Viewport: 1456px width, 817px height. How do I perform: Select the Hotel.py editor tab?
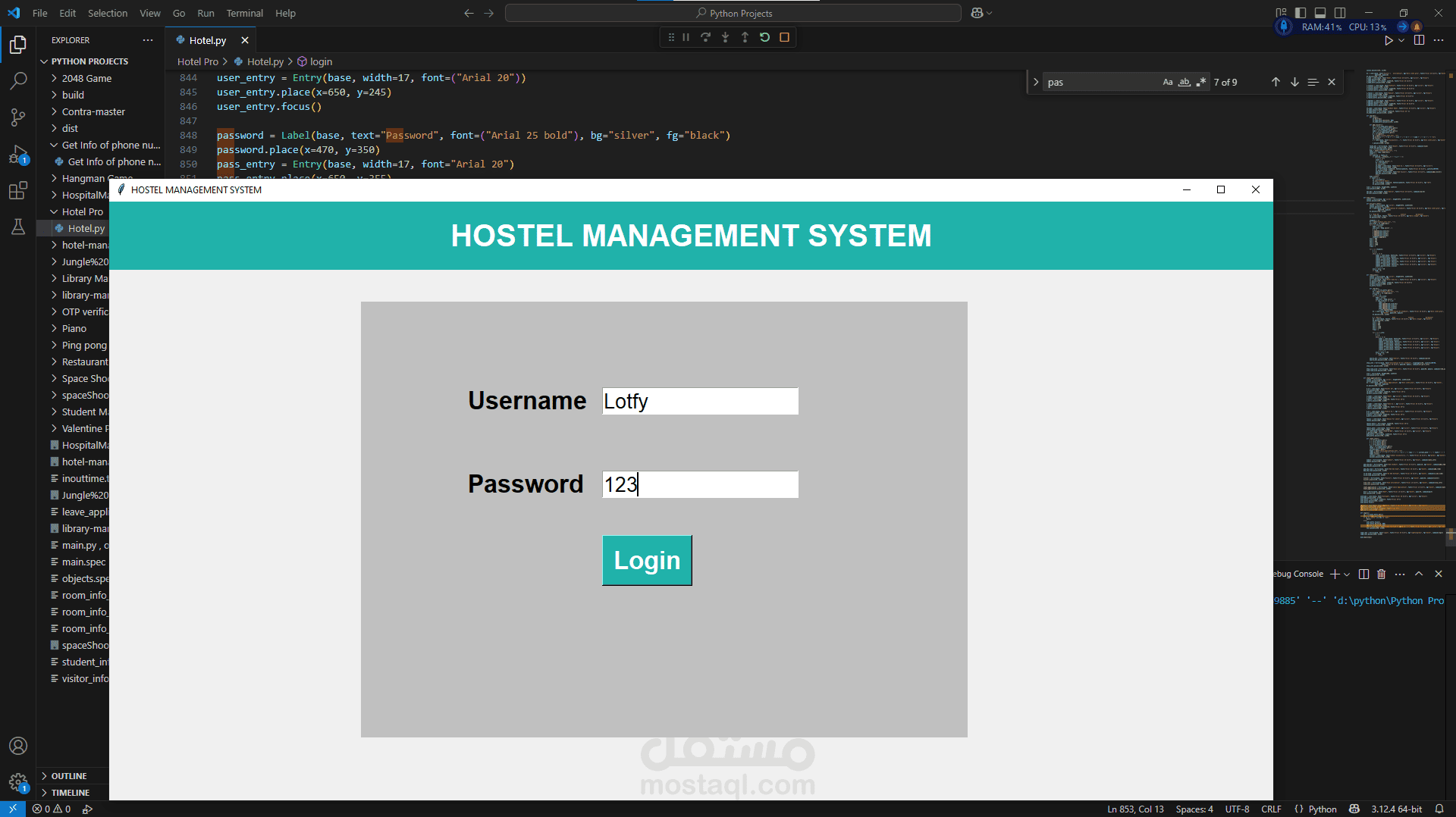[x=208, y=40]
